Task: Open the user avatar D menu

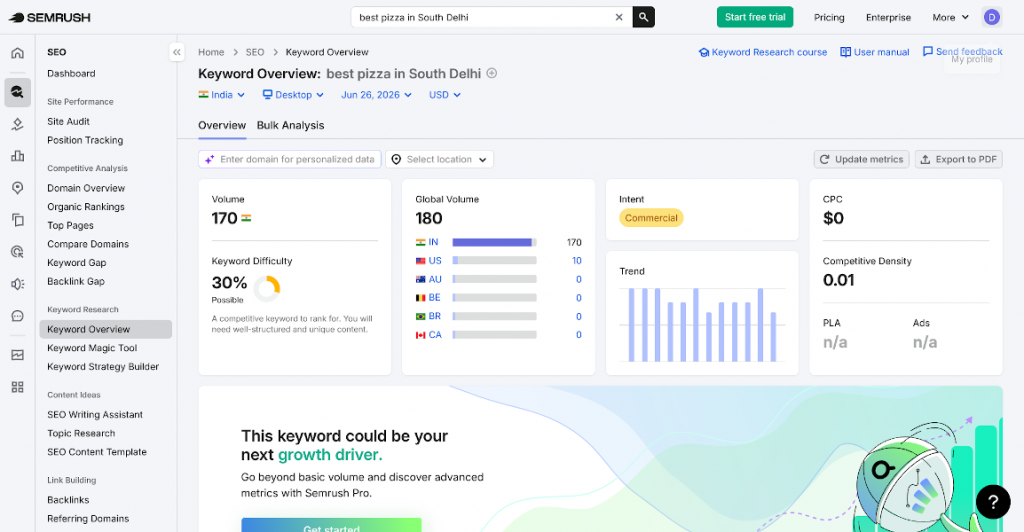Action: tap(991, 18)
